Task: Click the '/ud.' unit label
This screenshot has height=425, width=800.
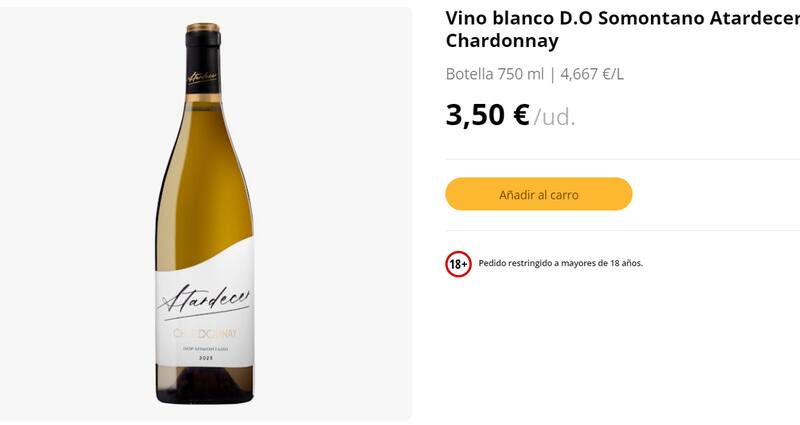Action: click(x=555, y=117)
